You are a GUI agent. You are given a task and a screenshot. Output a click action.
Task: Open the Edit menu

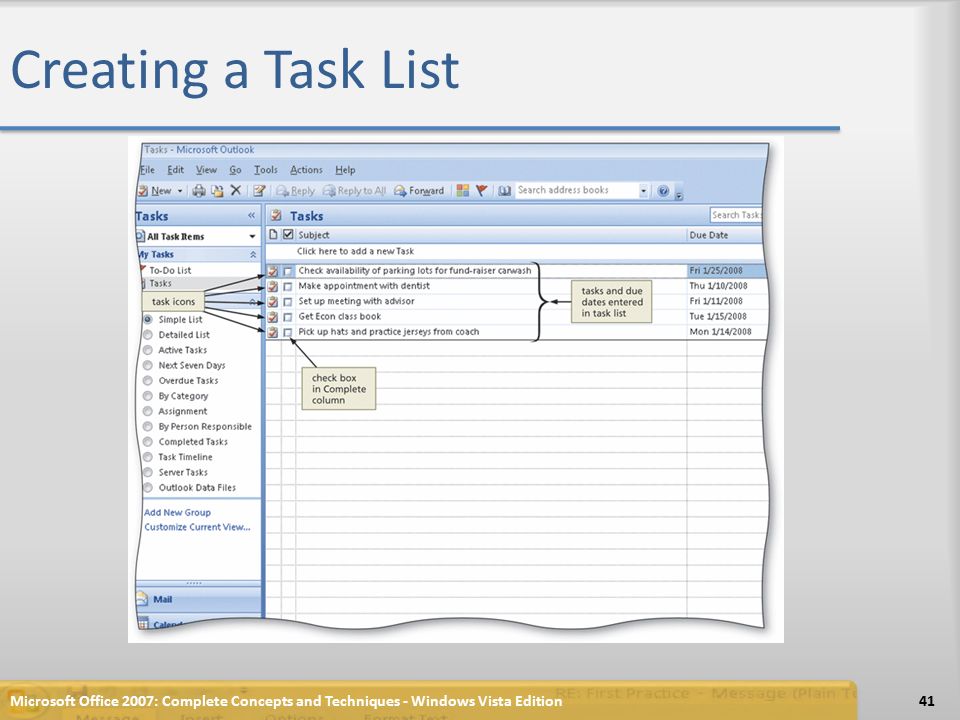[x=176, y=170]
